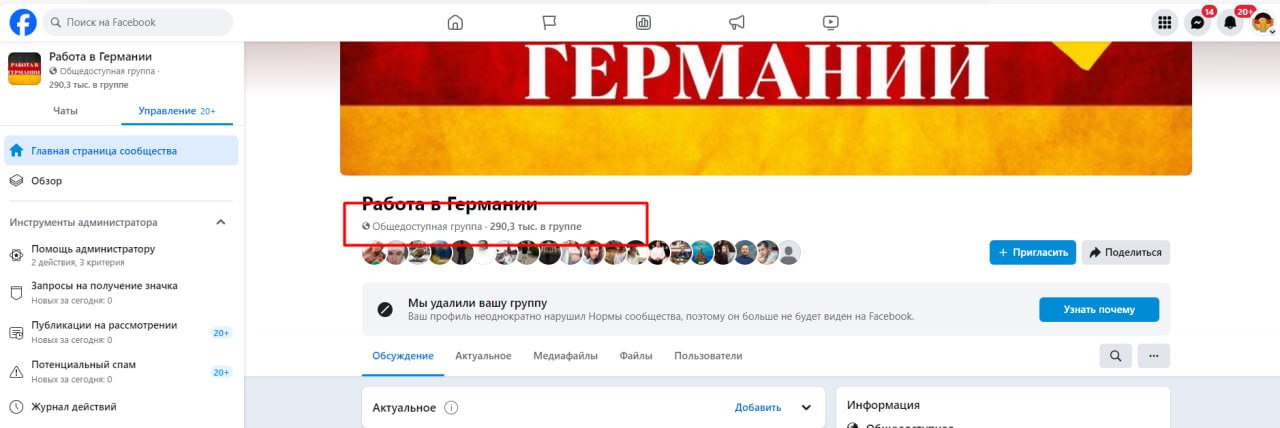The width and height of the screenshot is (1280, 428).
Task: Click the Pages flag icon in top bar
Action: [549, 22]
